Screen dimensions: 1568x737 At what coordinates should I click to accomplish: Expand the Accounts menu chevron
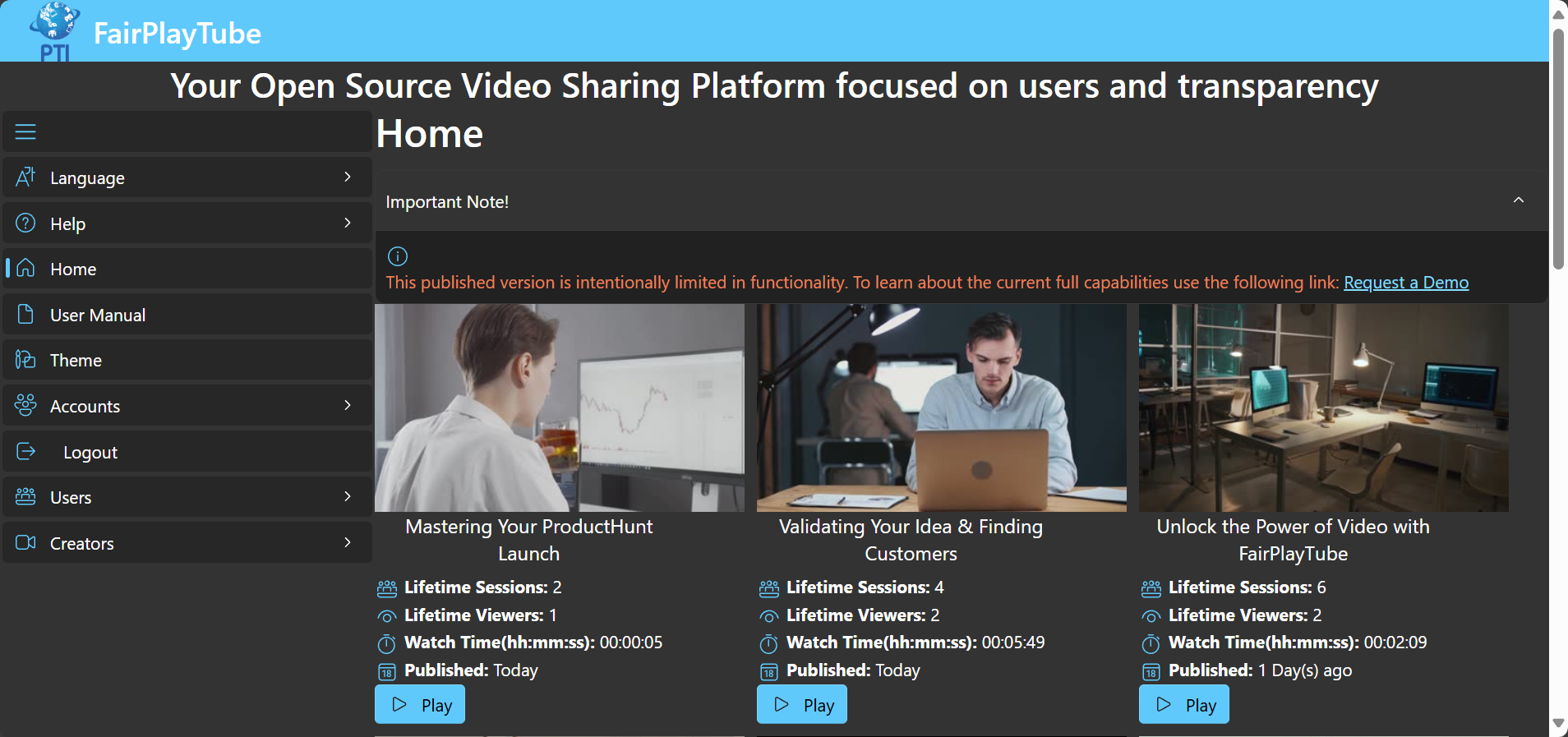pyautogui.click(x=348, y=405)
